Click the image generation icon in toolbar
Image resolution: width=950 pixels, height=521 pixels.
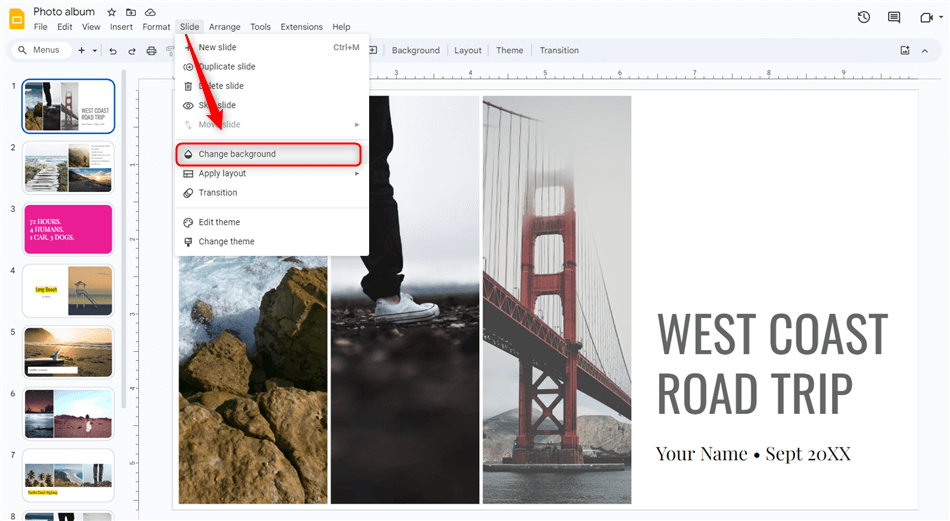point(905,50)
